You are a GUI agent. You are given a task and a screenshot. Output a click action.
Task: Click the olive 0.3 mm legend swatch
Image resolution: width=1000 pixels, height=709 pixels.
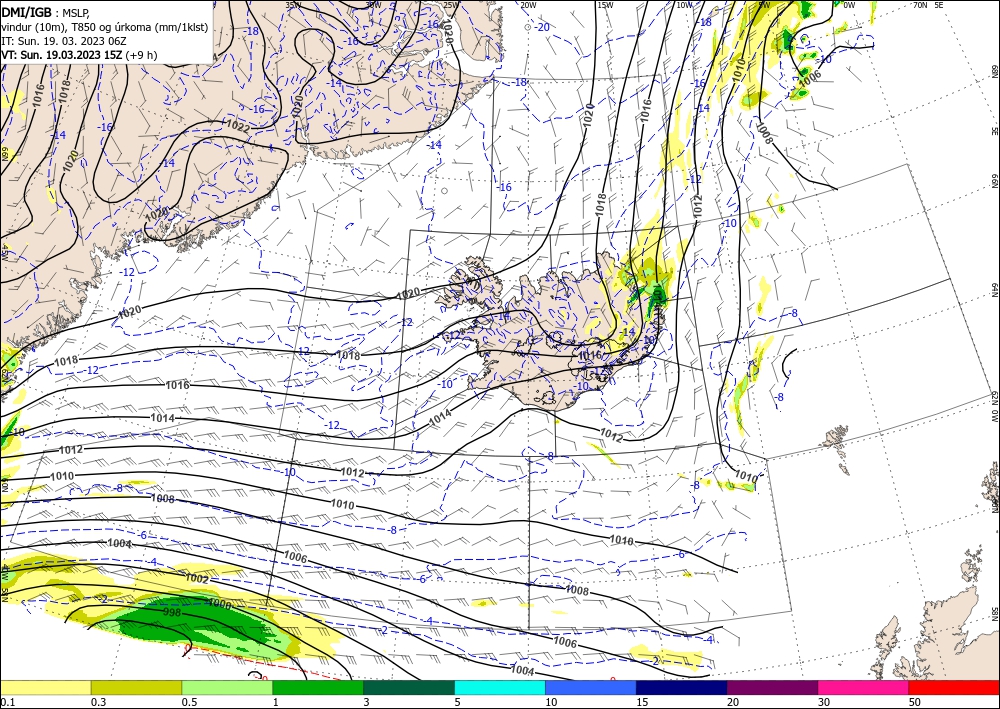click(136, 687)
